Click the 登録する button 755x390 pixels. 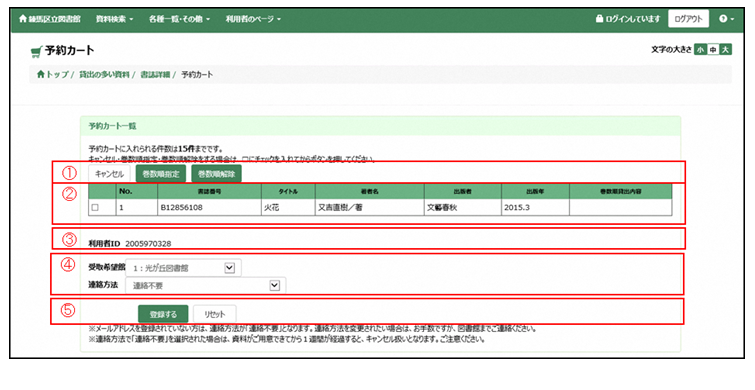(x=163, y=314)
